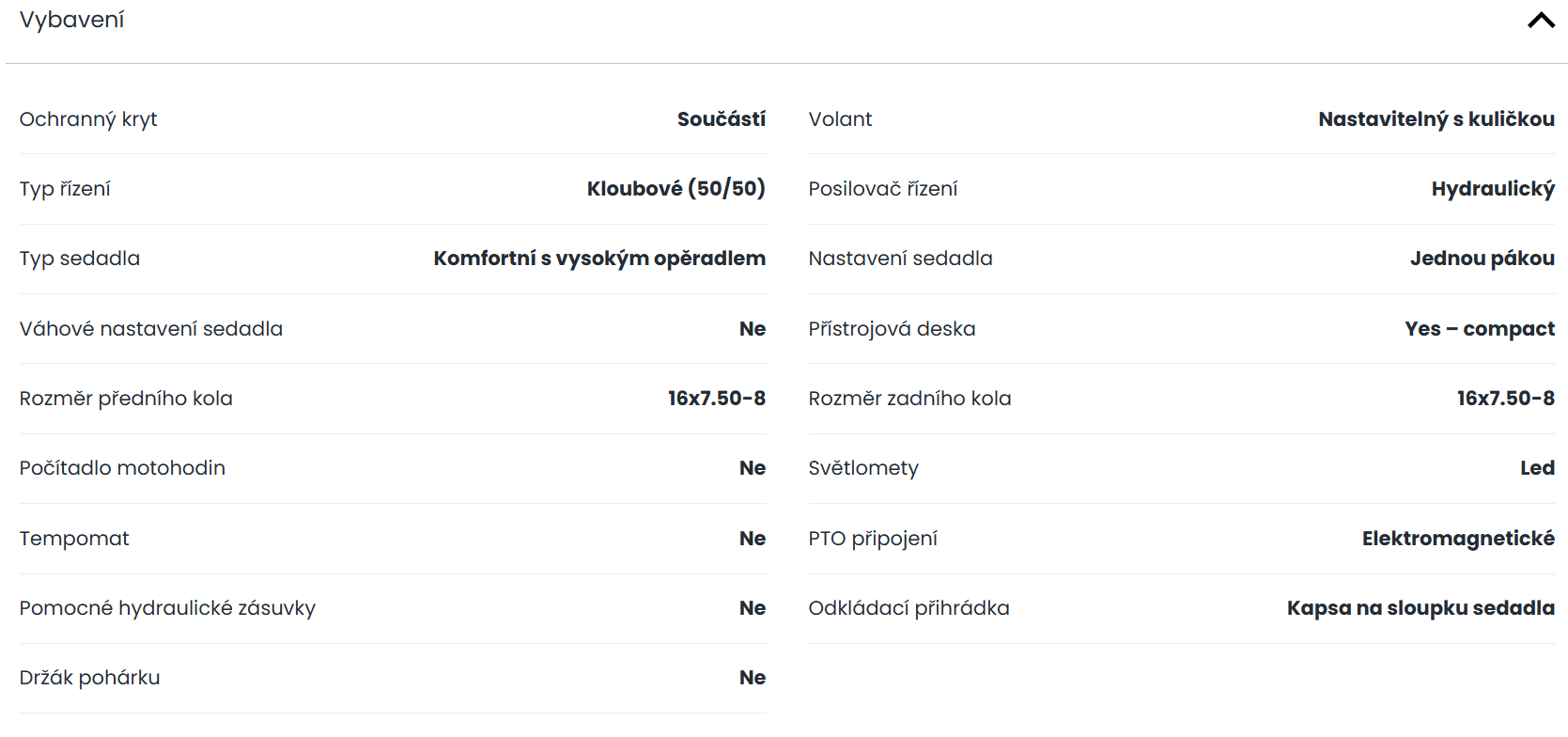Click the Yes – compact value
Image resolution: width=1568 pixels, height=737 pixels.
point(1480,329)
